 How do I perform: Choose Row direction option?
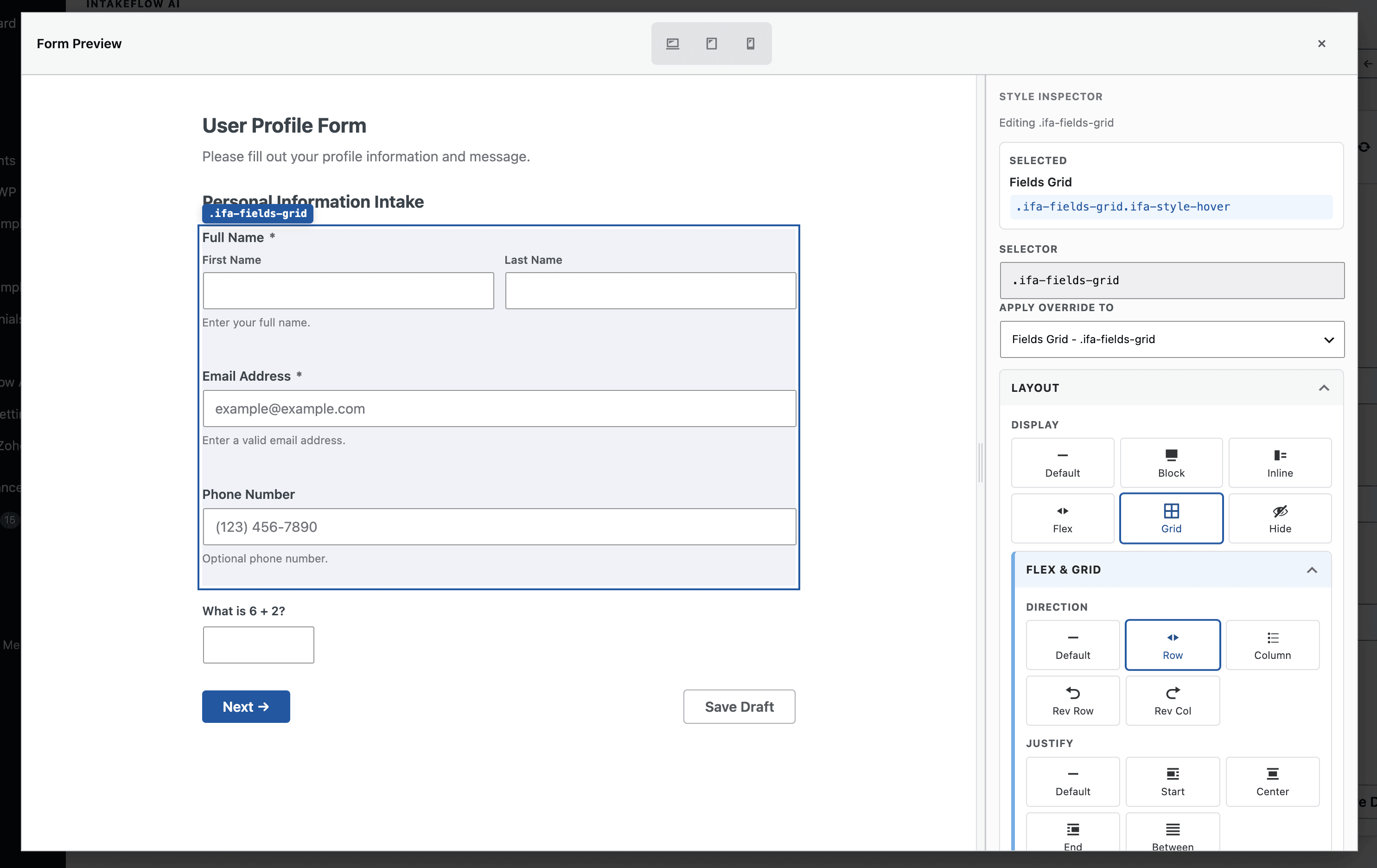pyautogui.click(x=1172, y=645)
